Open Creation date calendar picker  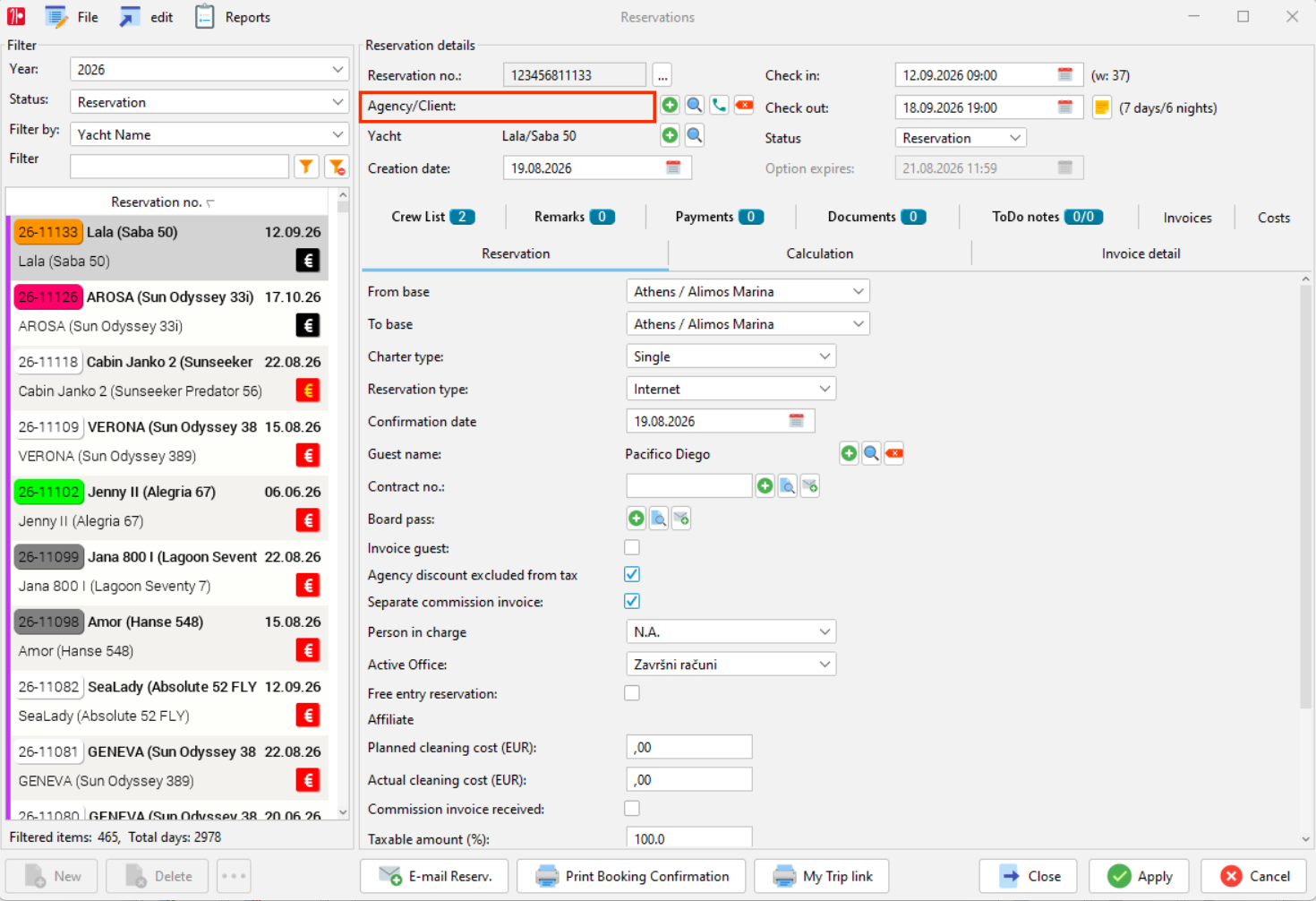(x=673, y=167)
